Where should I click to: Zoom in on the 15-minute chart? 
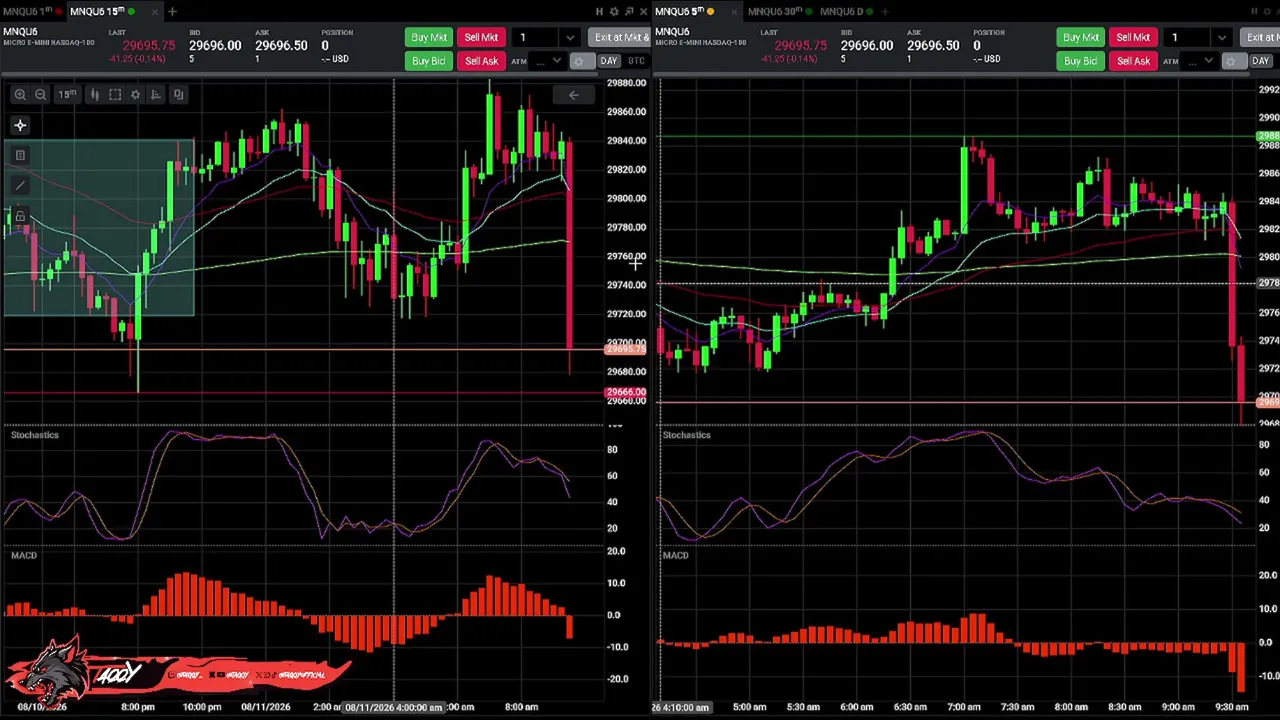click(x=20, y=94)
